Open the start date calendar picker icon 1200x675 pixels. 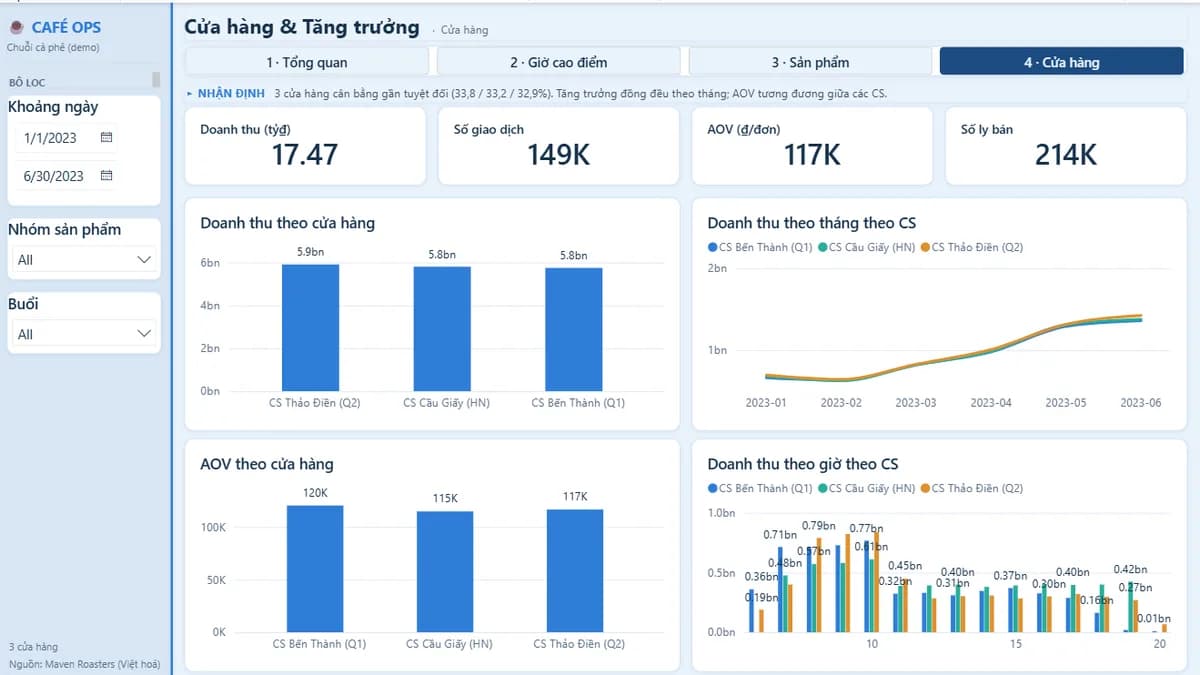106,137
